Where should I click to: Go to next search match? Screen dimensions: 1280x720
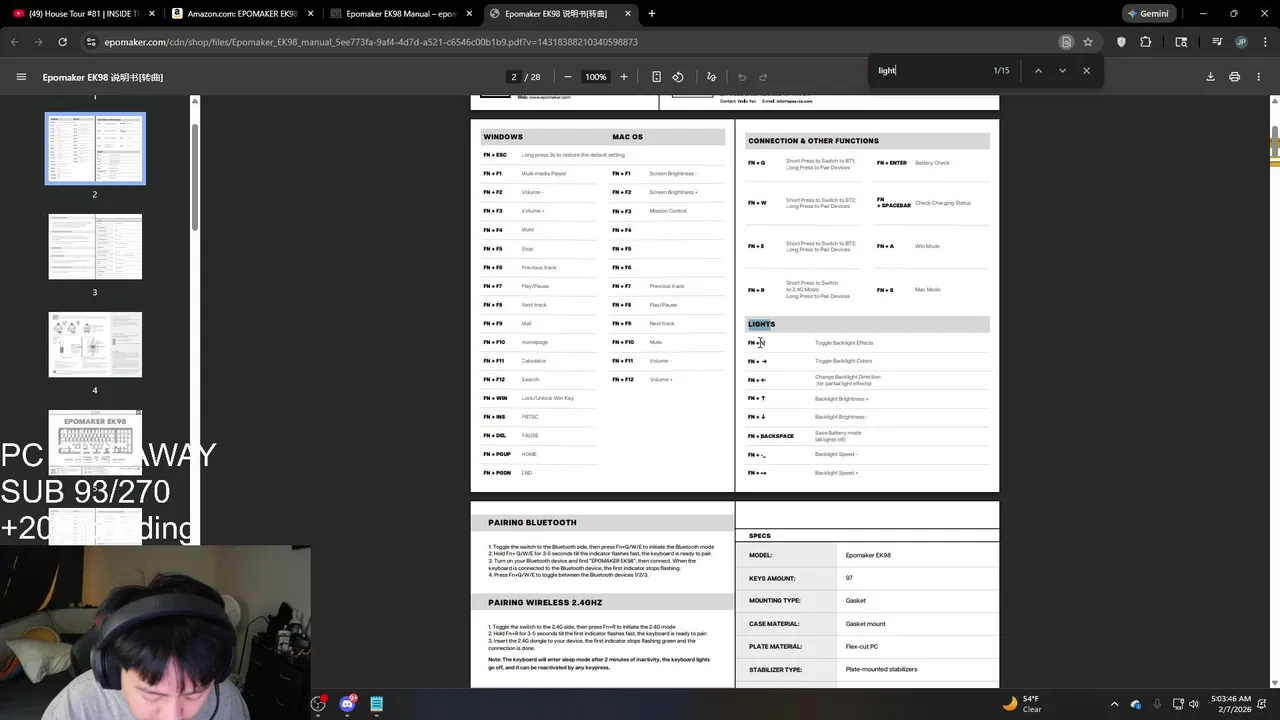pos(1062,70)
